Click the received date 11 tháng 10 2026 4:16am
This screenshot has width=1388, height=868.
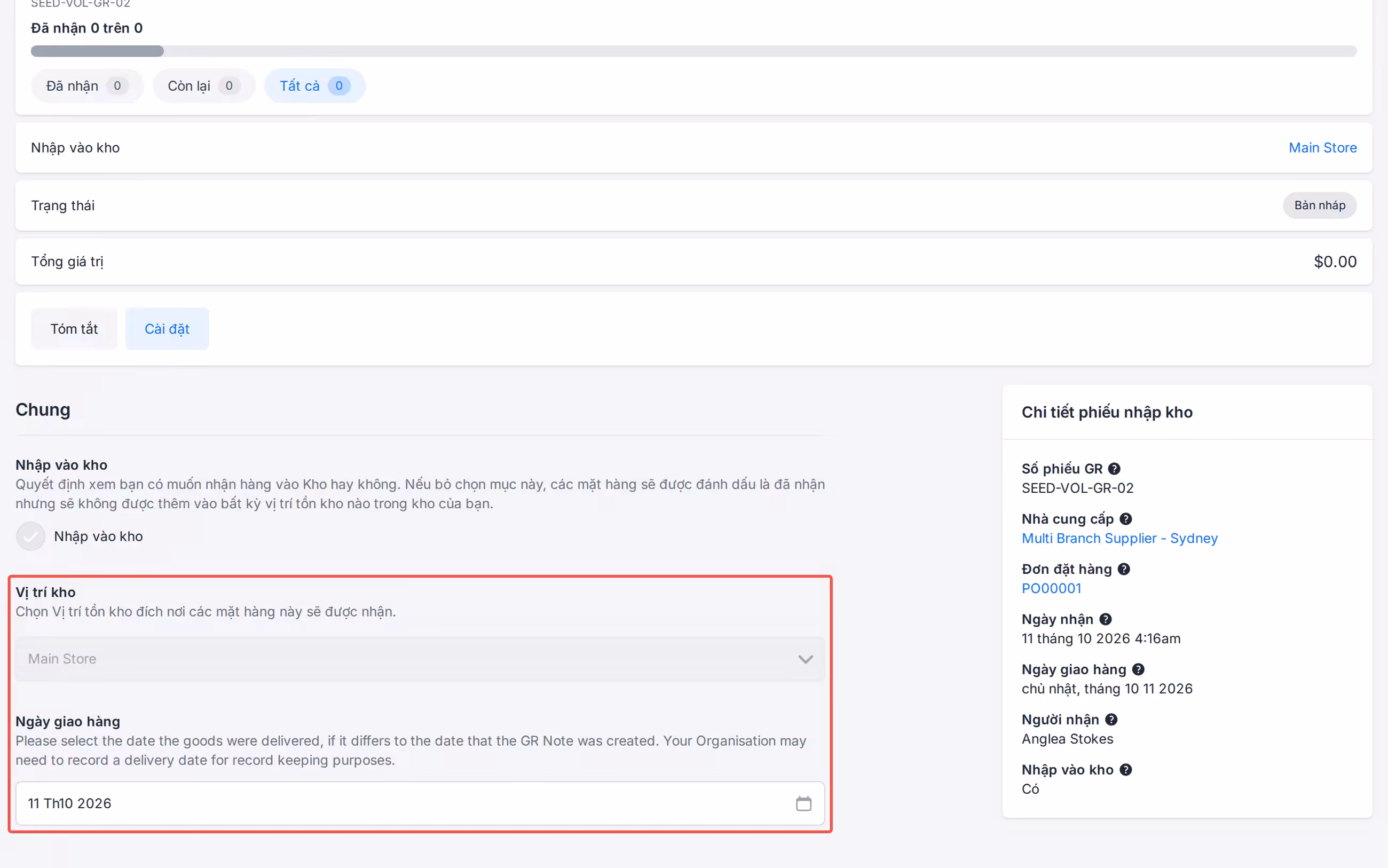click(1100, 638)
